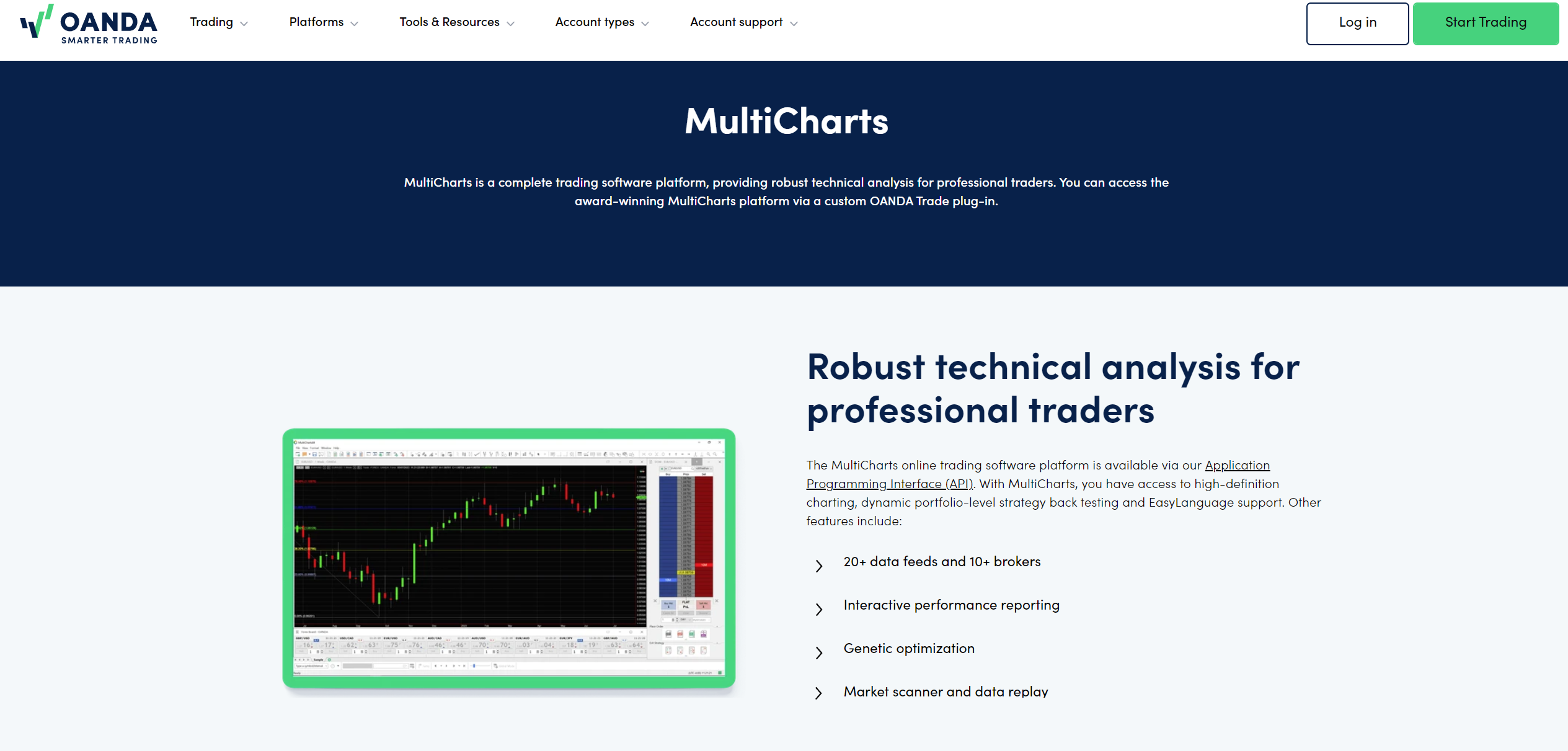
Task: Open the Trading menu
Action: (x=211, y=22)
